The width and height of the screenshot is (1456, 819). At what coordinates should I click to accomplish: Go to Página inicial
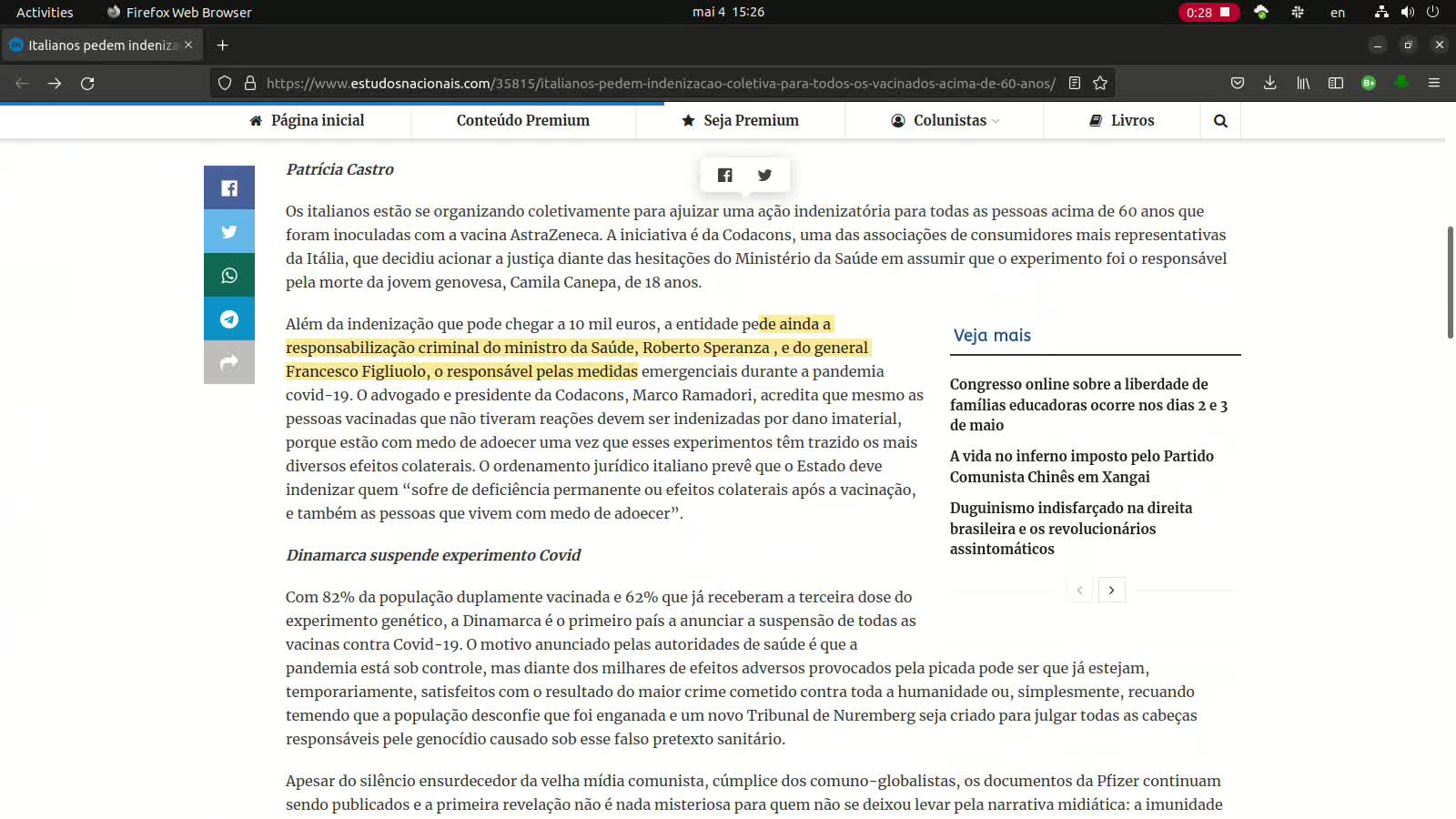(307, 121)
